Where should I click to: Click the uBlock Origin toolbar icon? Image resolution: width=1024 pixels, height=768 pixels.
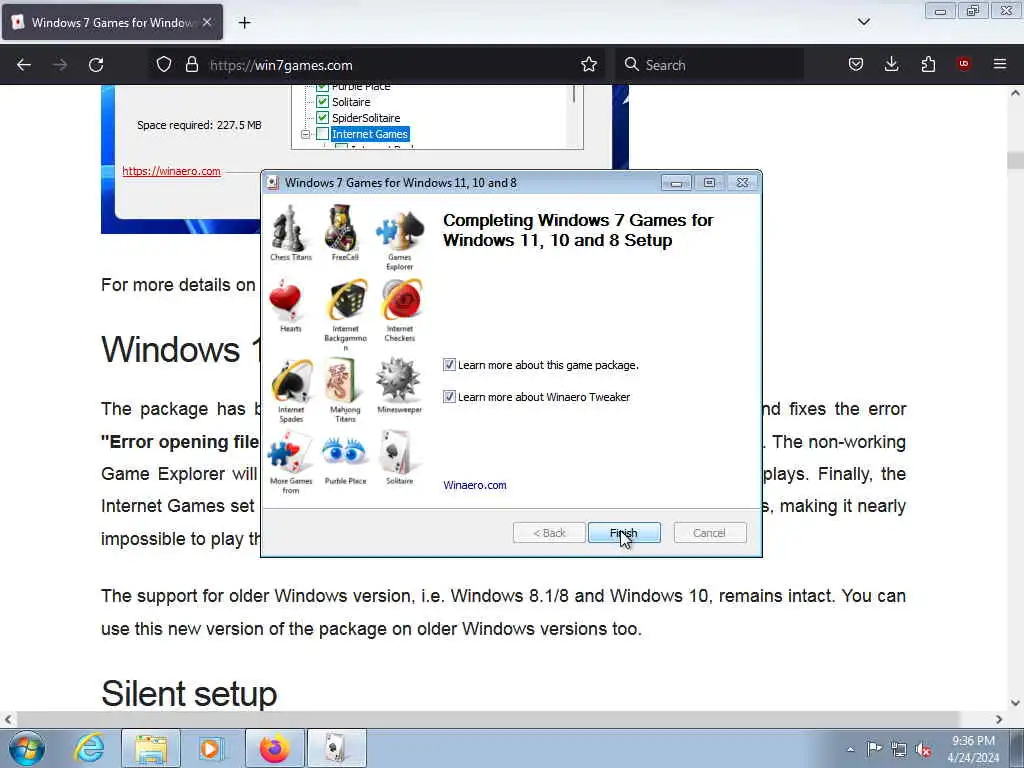[x=963, y=64]
